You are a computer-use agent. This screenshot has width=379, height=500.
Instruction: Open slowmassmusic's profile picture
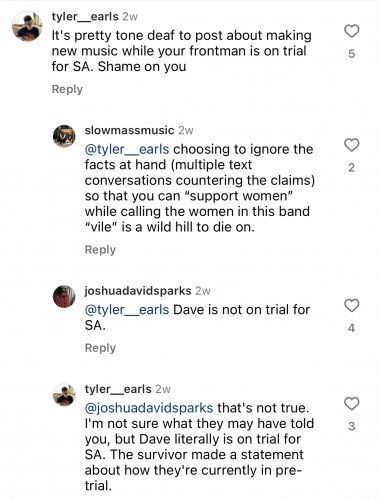(64, 136)
